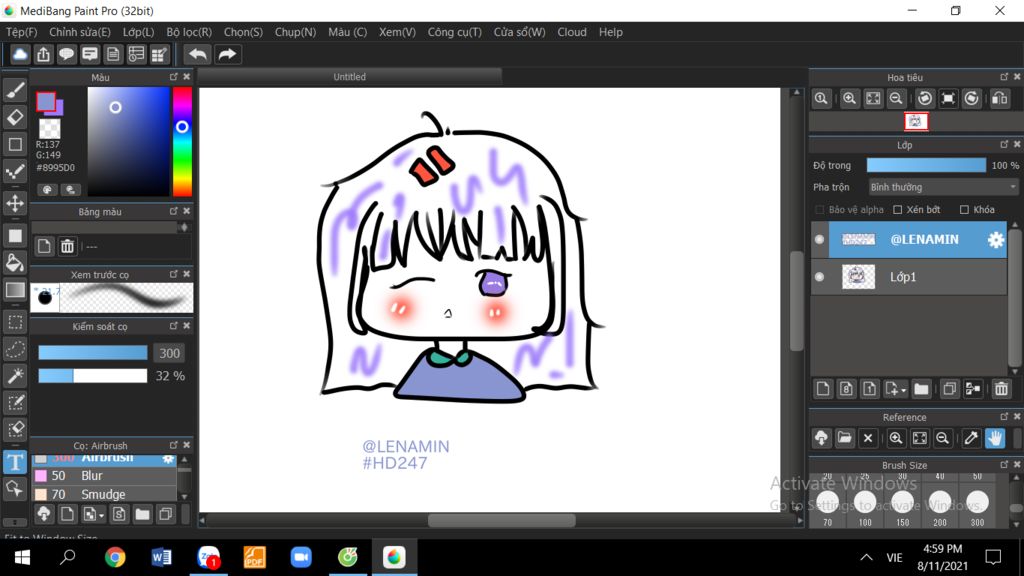Adjust the Độ trong opacity slider
Viewport: 1024px width, 576px height.
click(926, 165)
